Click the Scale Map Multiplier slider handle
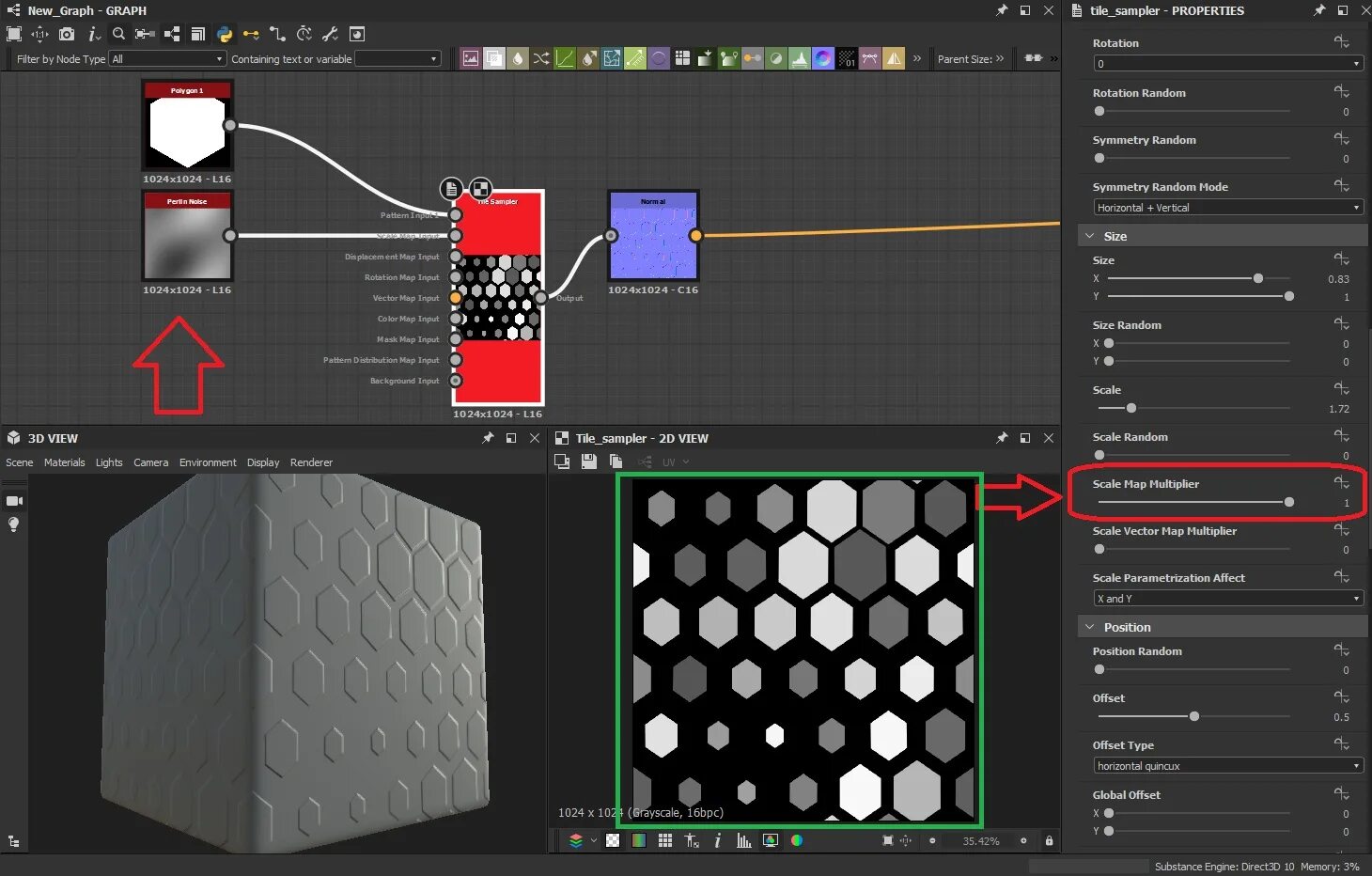 [1289, 502]
